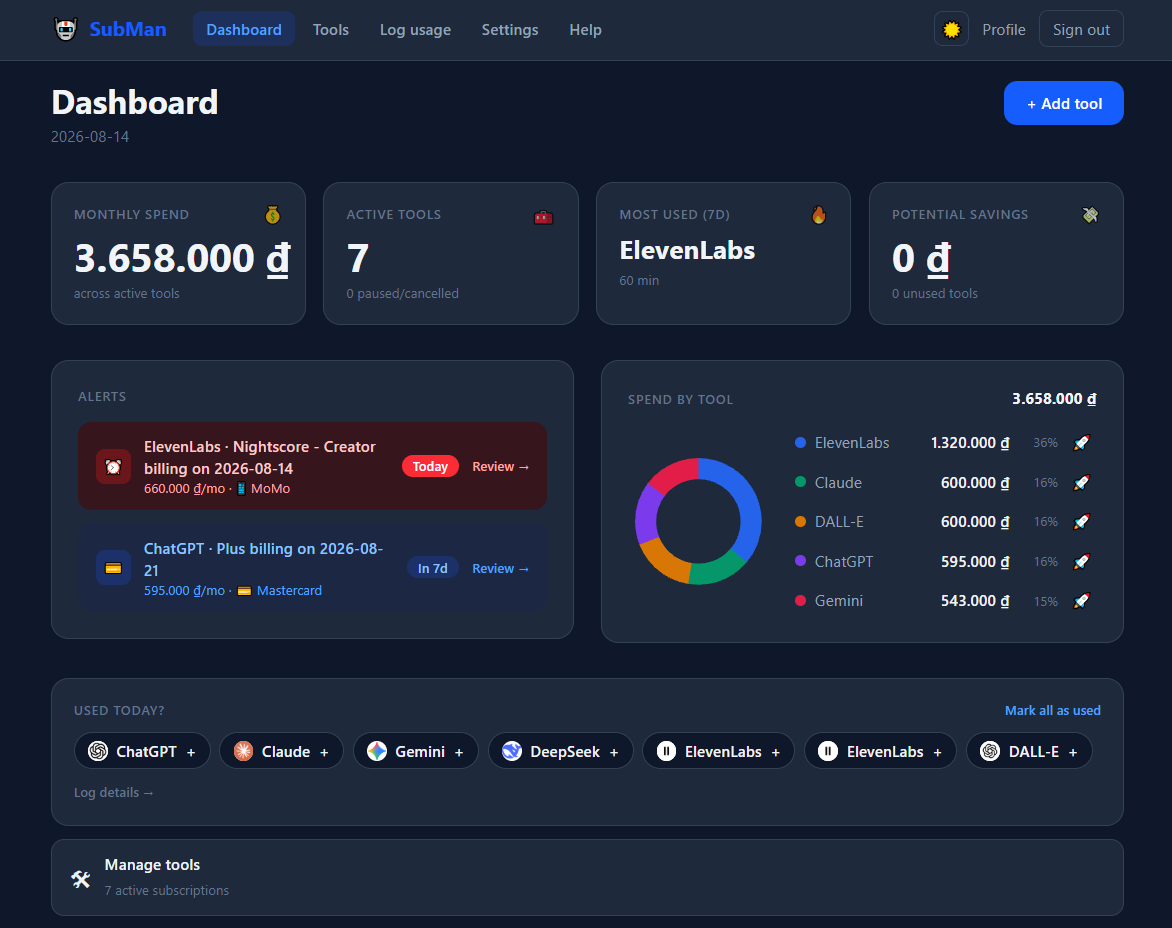Click the 543.000 ₫ Gemini amount
The image size is (1172, 928).
[x=975, y=601]
